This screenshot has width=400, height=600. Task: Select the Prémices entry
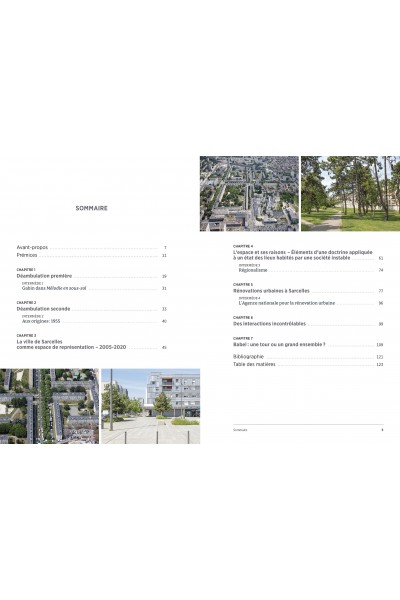click(91, 255)
